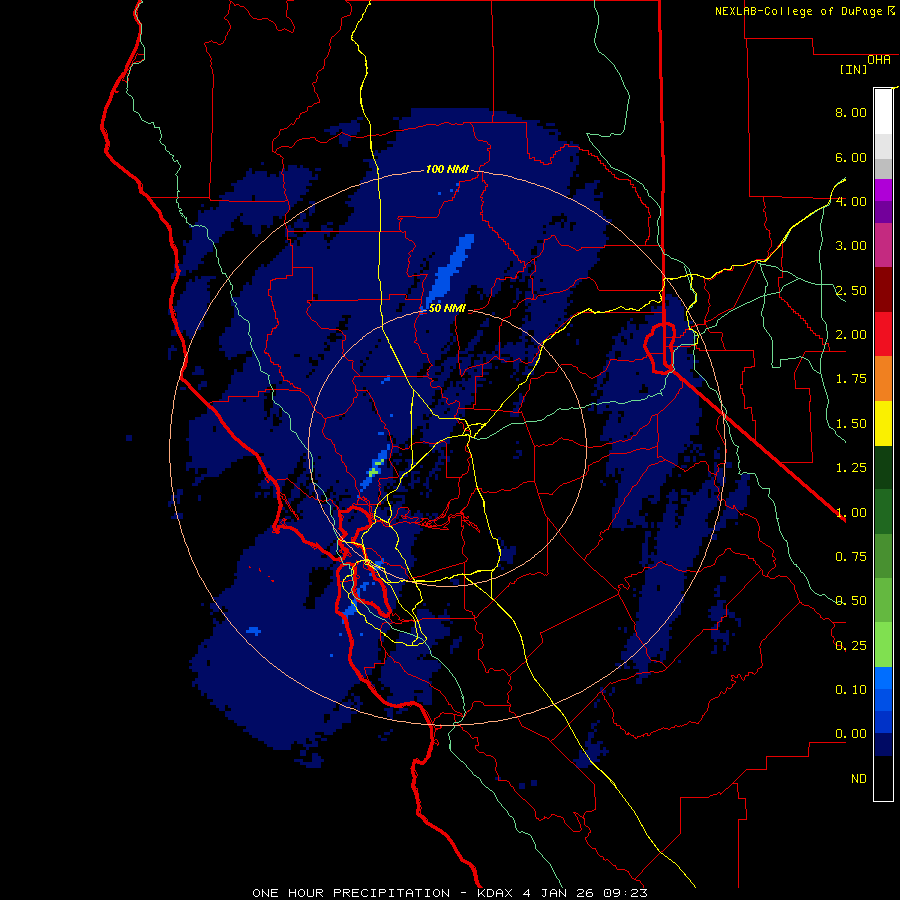
Task: Click the ONE HOUR PRECIPITATION title caption
Action: coord(450,893)
